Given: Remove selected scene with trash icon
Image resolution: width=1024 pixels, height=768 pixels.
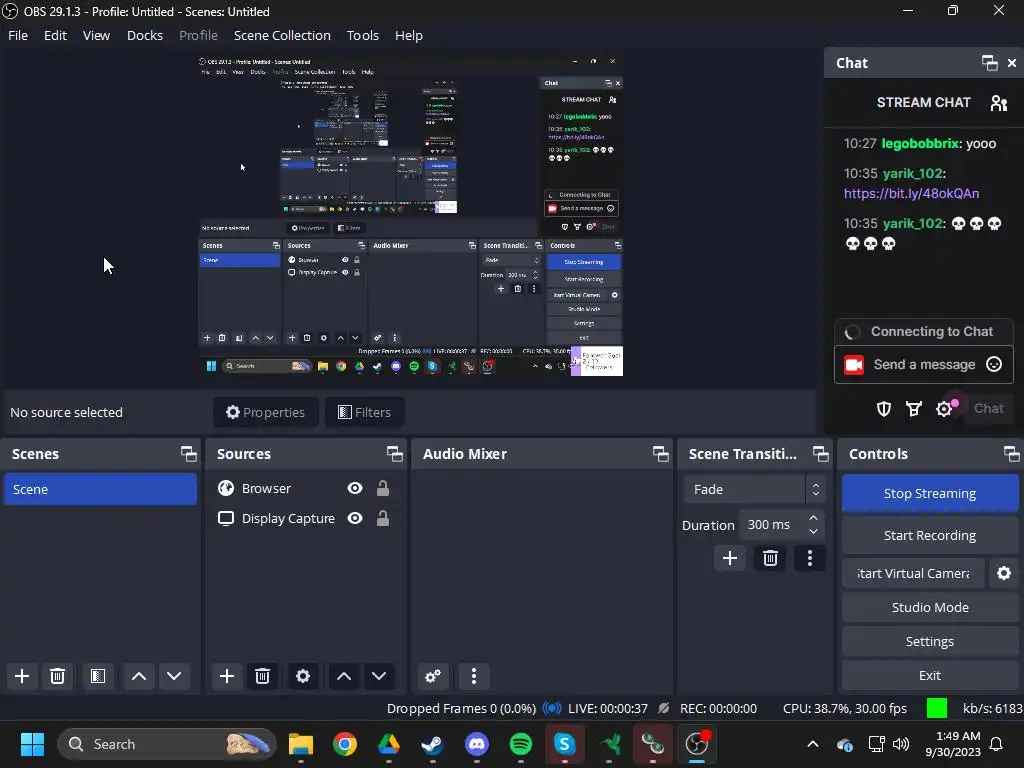Looking at the screenshot, I should [57, 676].
